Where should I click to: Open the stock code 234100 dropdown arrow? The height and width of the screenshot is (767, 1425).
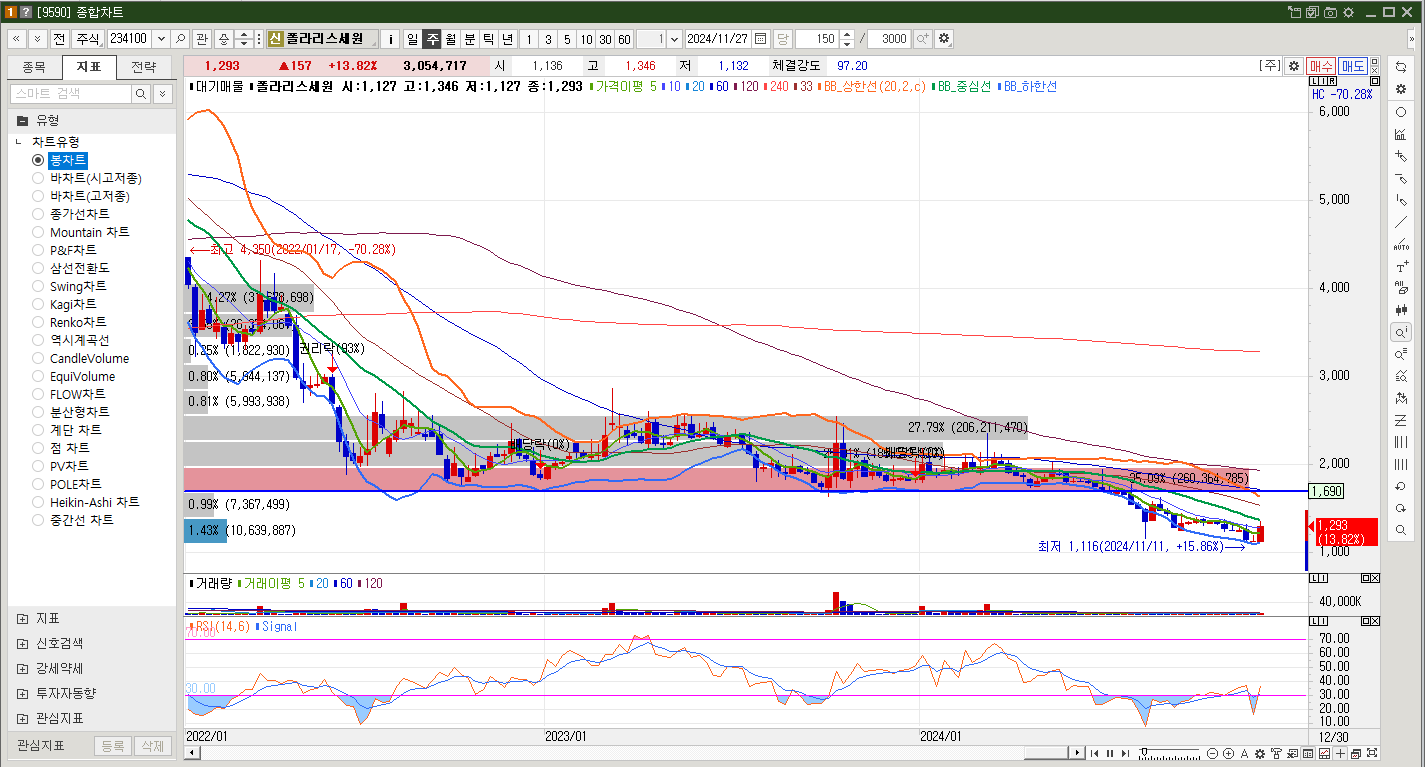pyautogui.click(x=161, y=39)
